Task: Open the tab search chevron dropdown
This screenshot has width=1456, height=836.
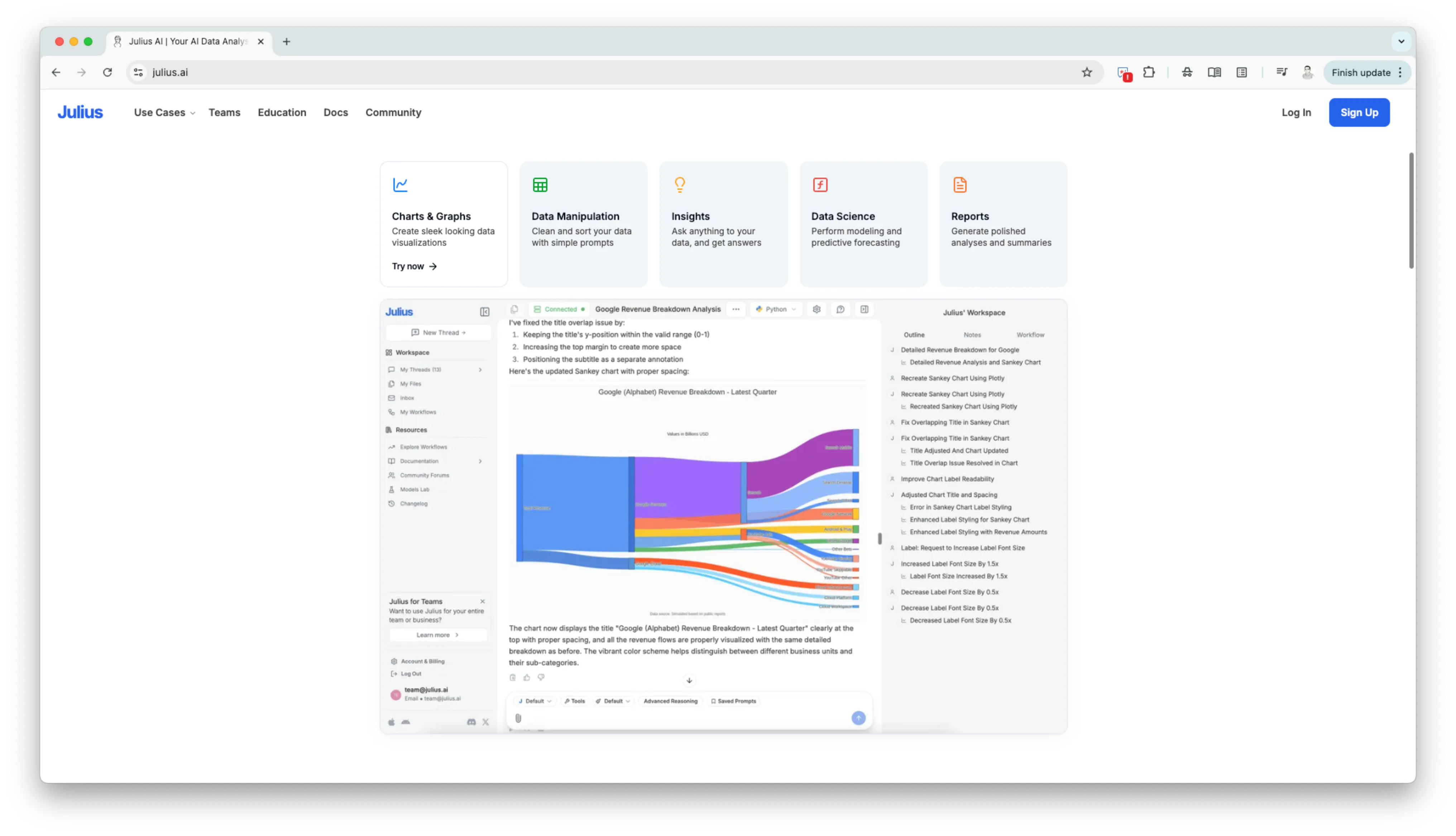Action: point(1401,41)
